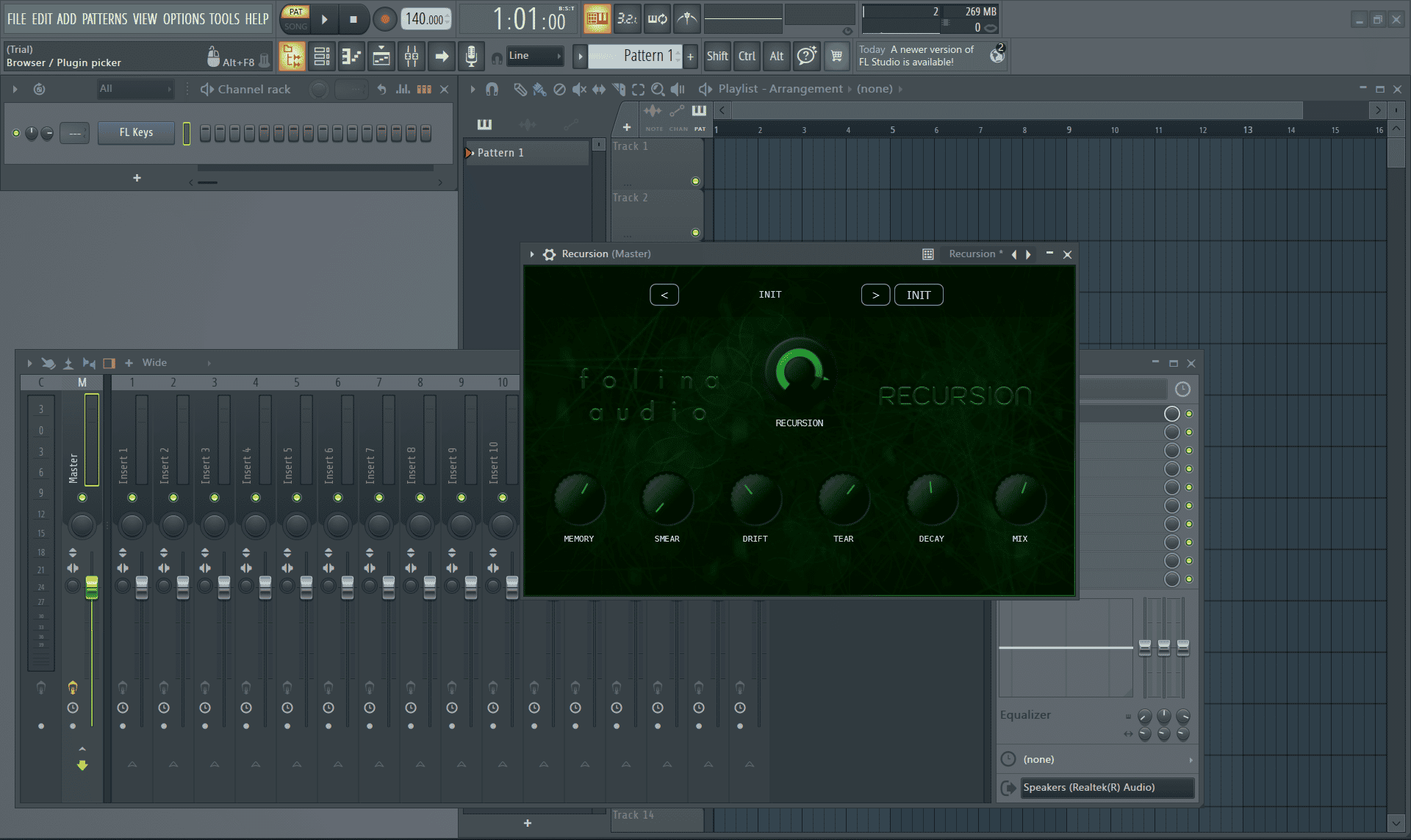The width and height of the screenshot is (1411, 840).
Task: Toggle PAT pattern mode button
Action: click(295, 12)
